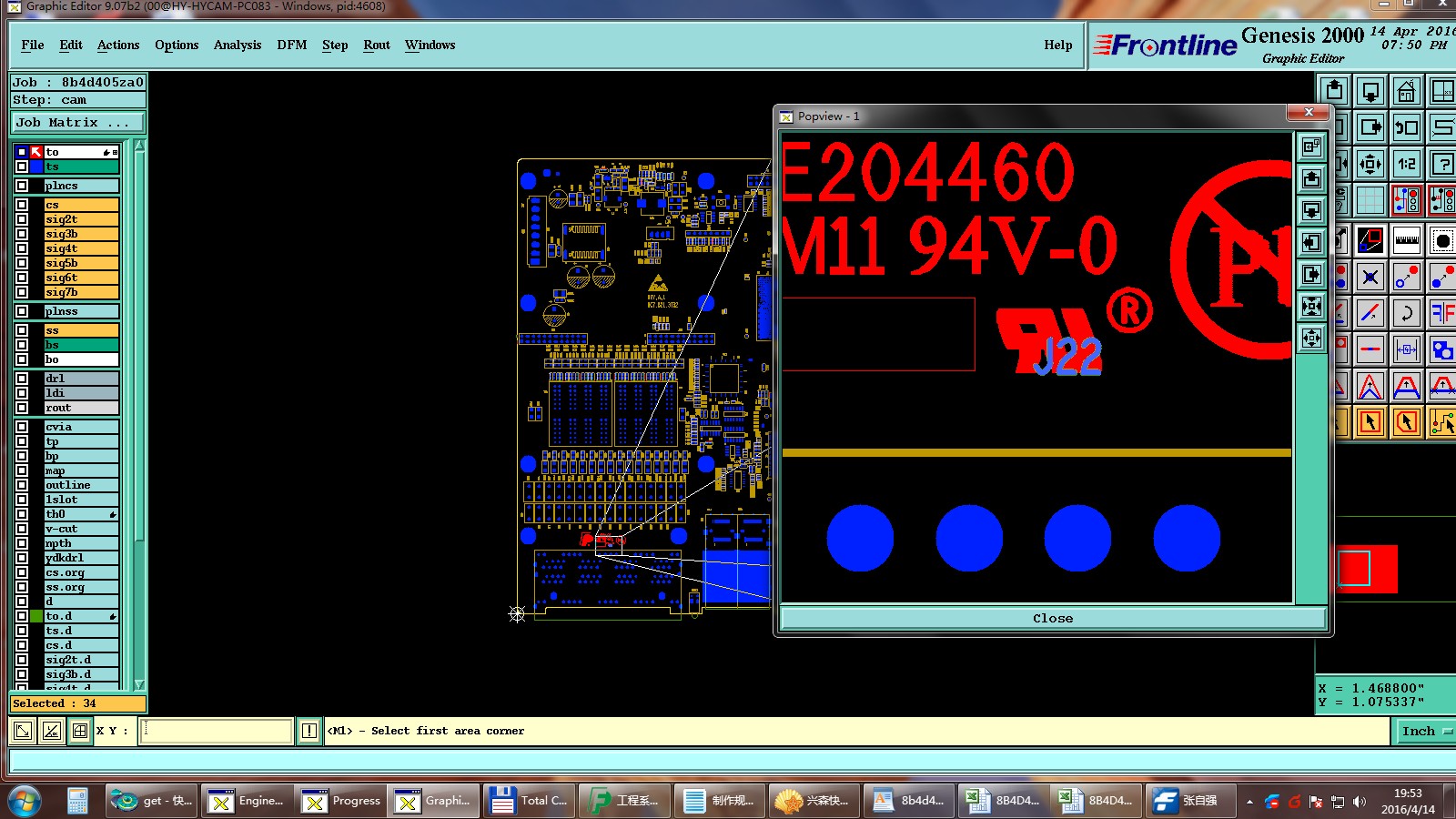Open the Windows menu

tap(430, 45)
